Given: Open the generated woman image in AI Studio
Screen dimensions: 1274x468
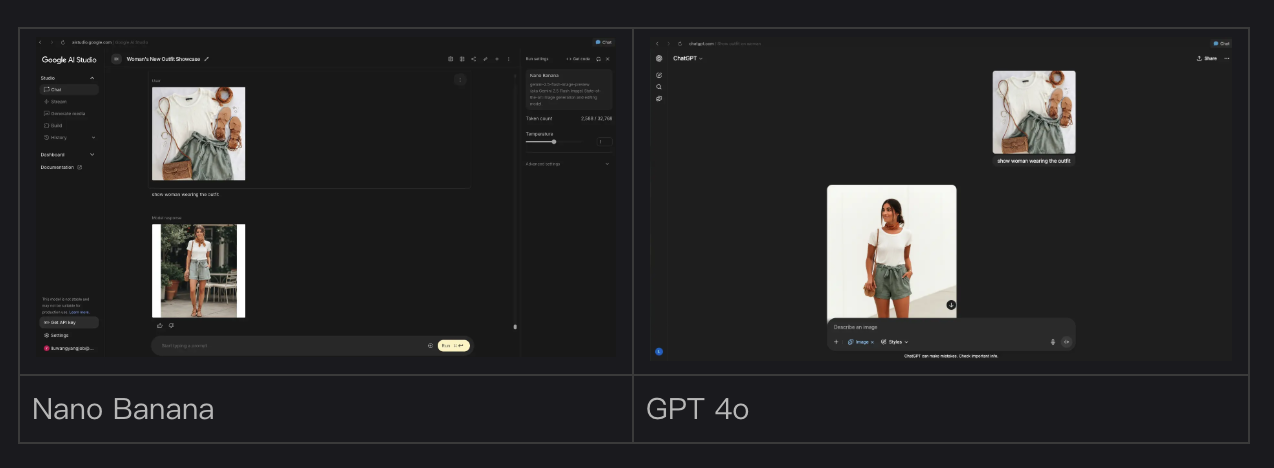Looking at the screenshot, I should (x=198, y=270).
